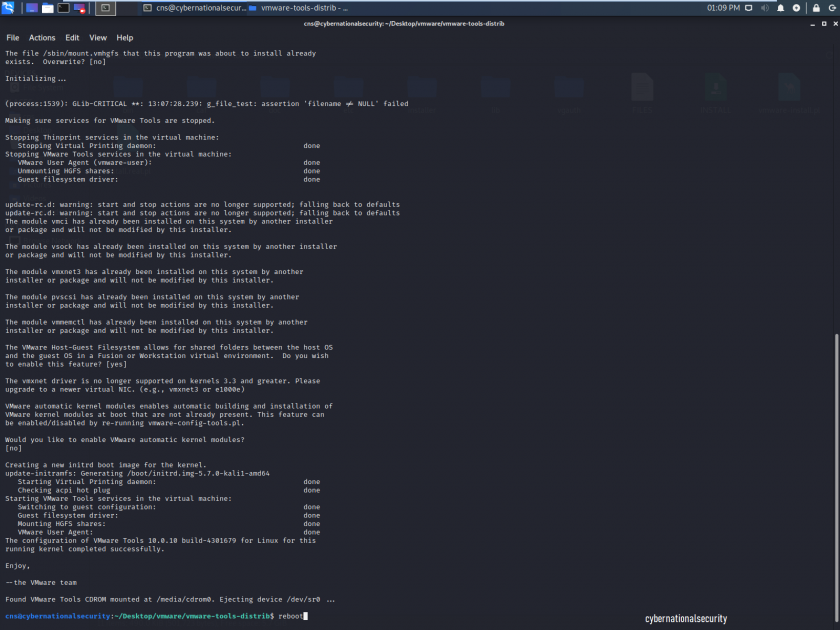Click the GLib-CRITICAL g_file_test error line
Viewport: 840px width, 630px height.
(207, 104)
